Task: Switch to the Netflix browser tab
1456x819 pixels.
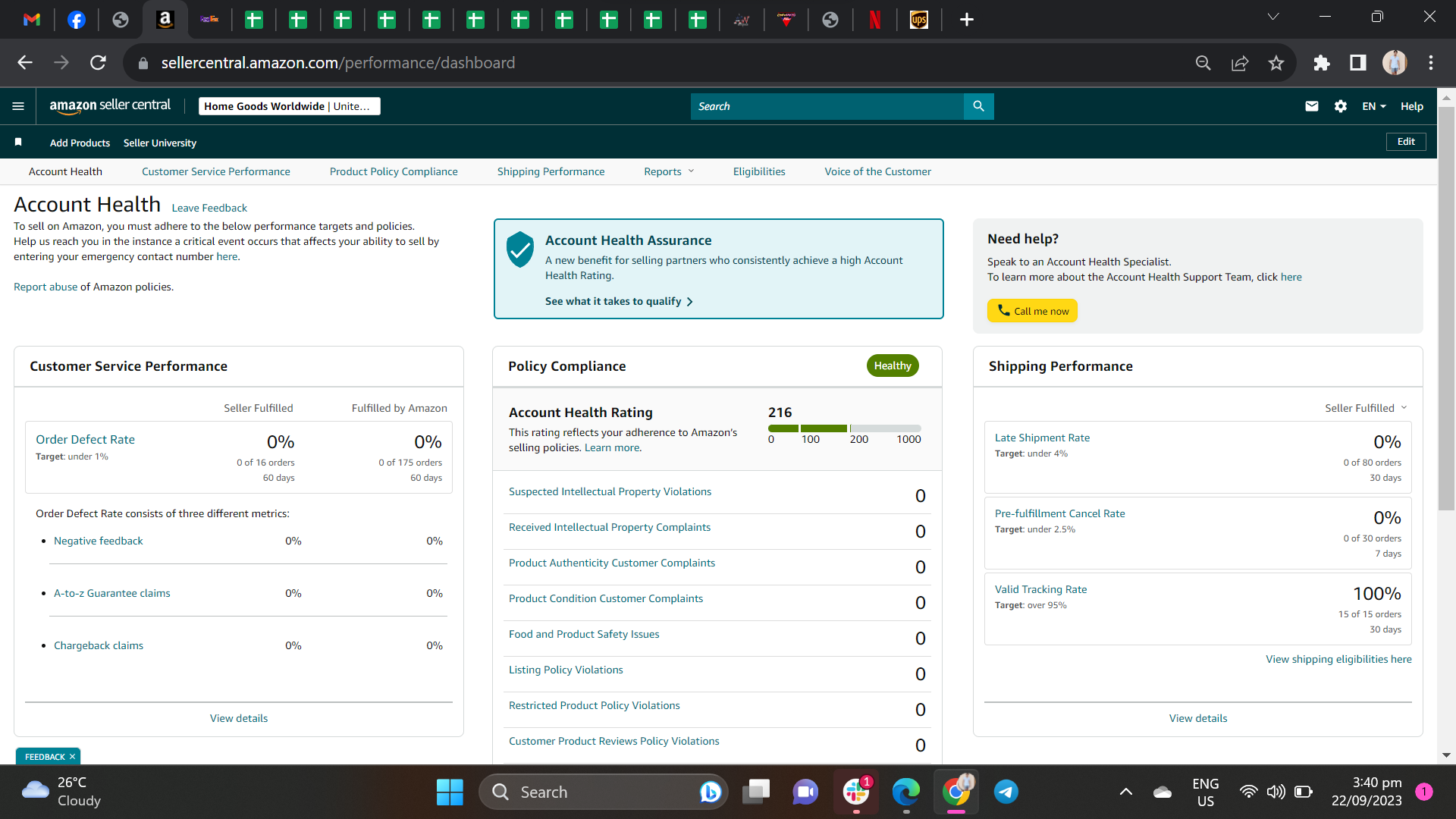Action: click(x=875, y=20)
